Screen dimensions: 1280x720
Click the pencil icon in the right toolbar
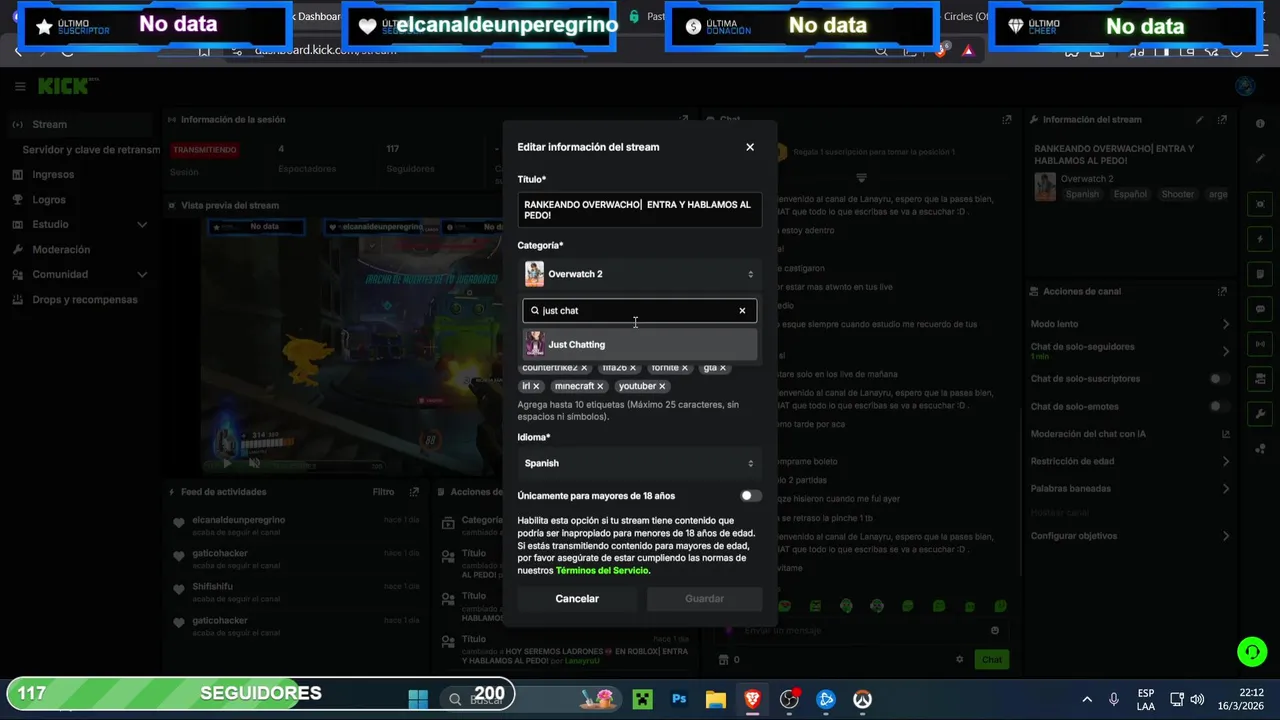1260,159
